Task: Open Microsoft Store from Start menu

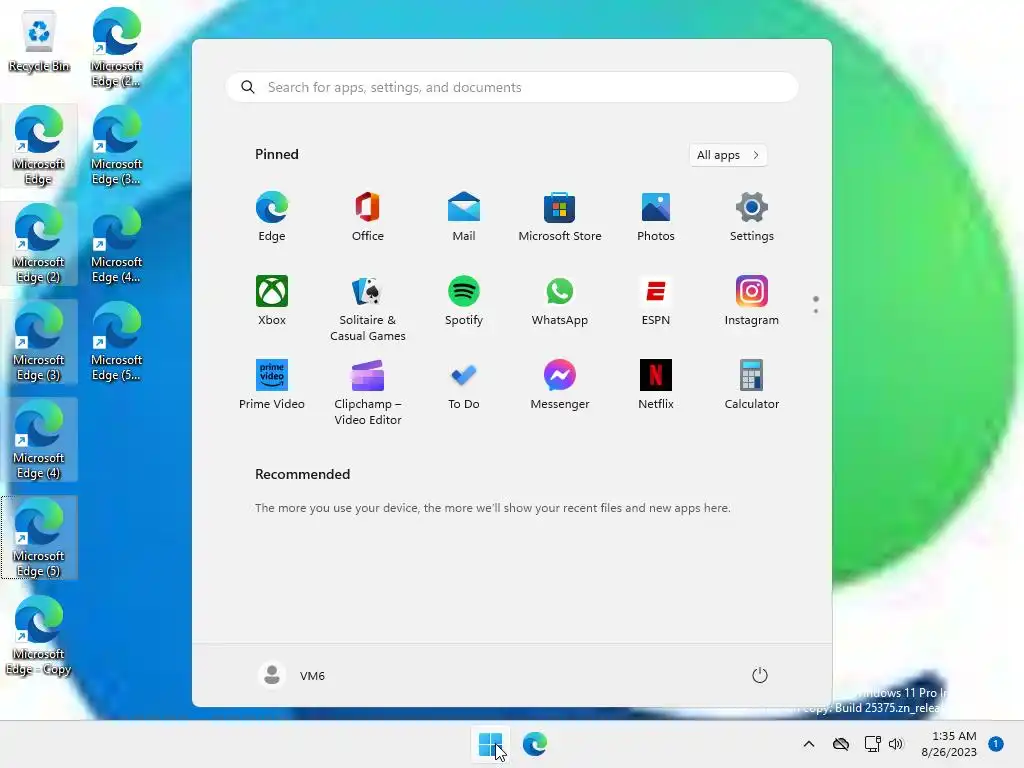Action: tap(560, 216)
